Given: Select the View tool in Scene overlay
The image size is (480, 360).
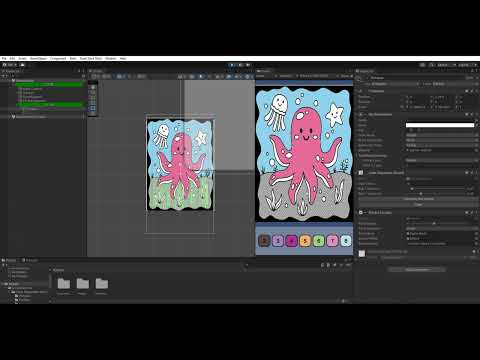Looking at the screenshot, I should click(x=93, y=87).
